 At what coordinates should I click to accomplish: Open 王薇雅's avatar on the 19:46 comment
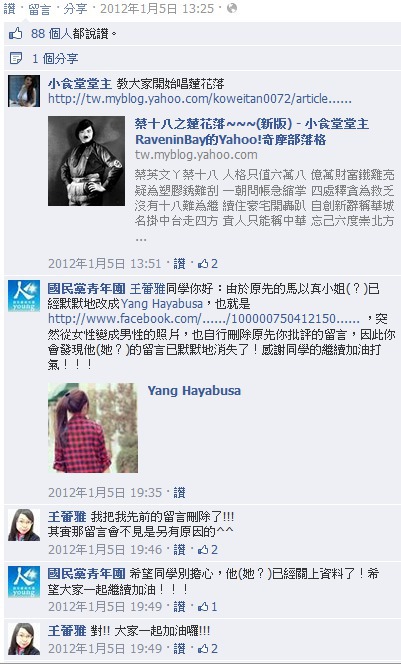[x=24, y=525]
